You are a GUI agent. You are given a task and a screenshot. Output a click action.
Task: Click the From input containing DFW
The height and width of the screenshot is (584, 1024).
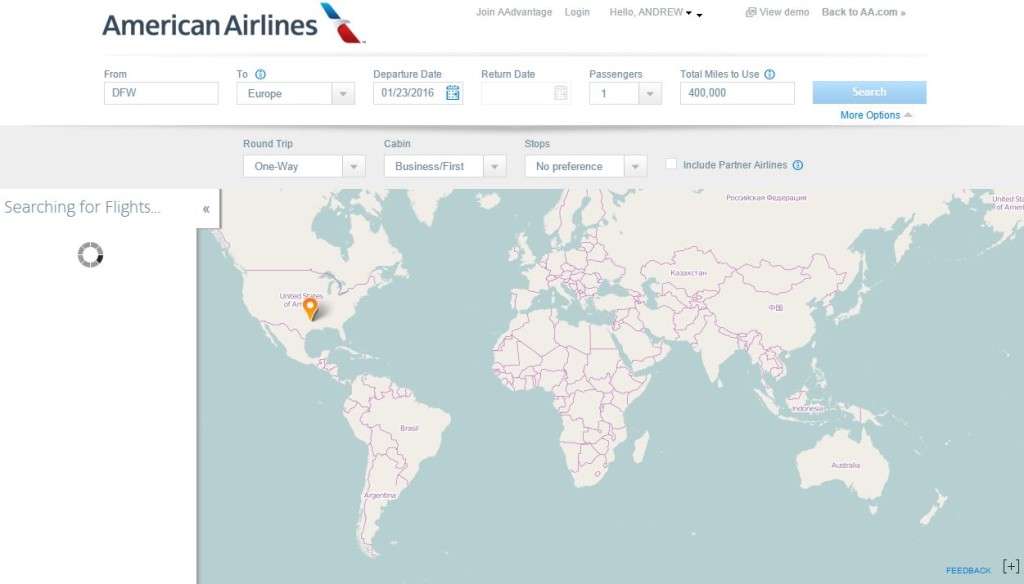pyautogui.click(x=160, y=92)
